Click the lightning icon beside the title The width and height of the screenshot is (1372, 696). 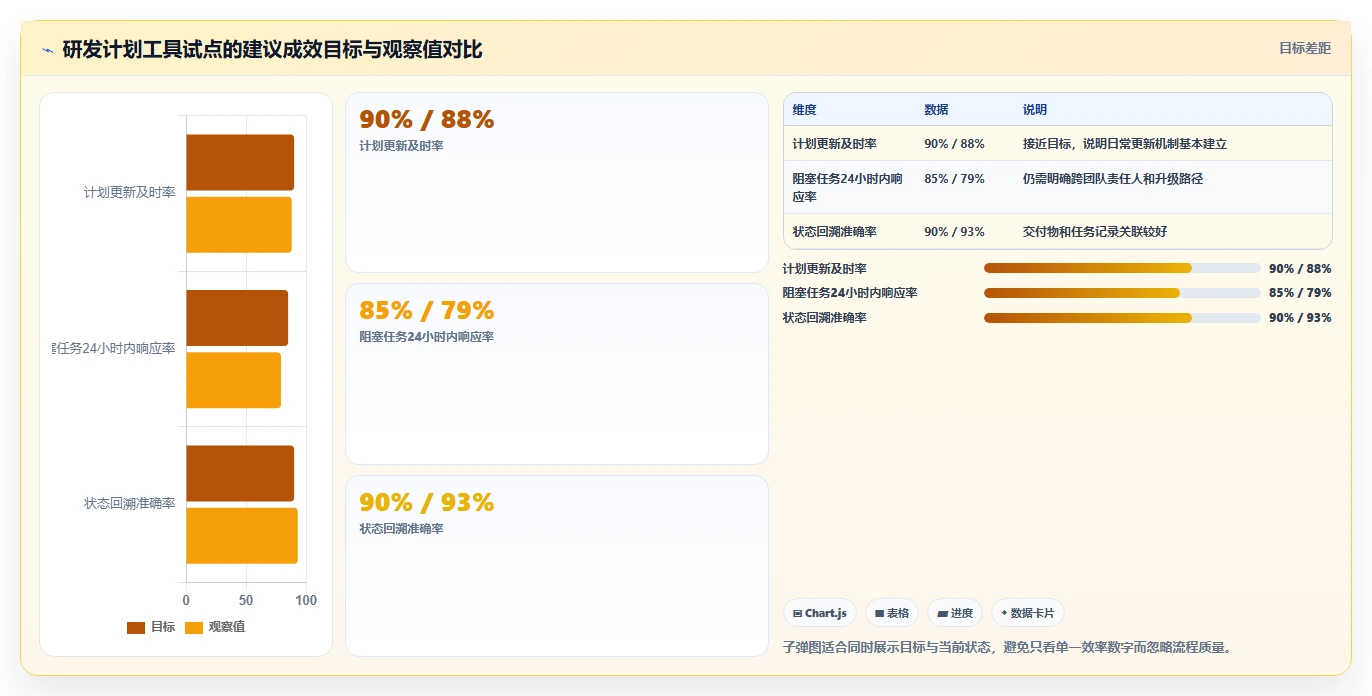tap(47, 50)
